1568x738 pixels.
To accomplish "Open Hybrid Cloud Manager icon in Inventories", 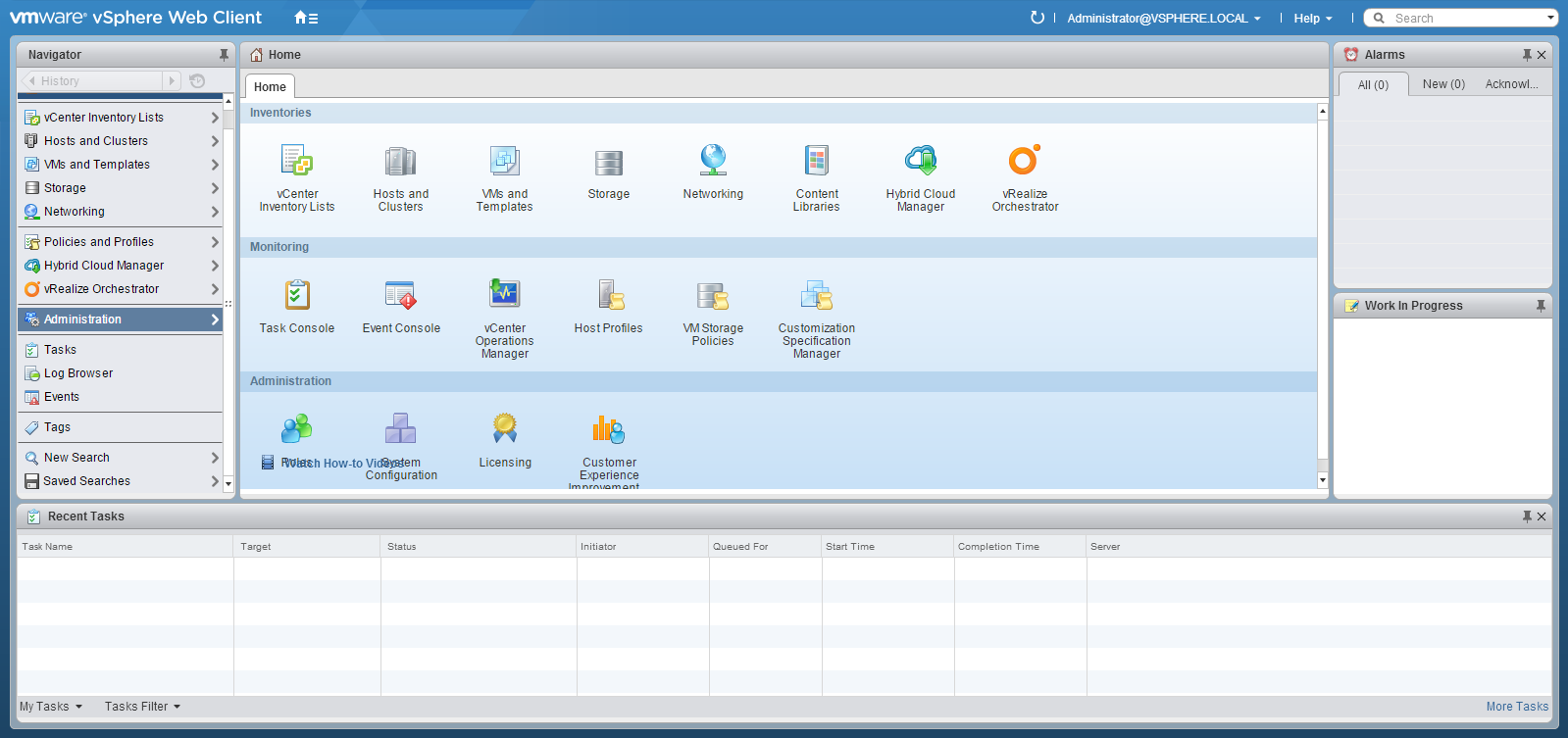I will point(921,160).
